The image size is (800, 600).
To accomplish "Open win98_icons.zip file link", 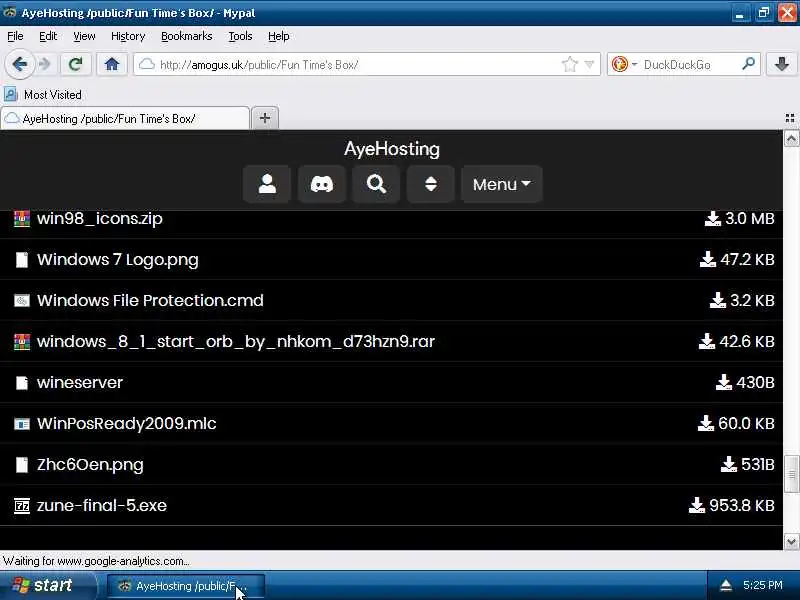I will [99, 218].
